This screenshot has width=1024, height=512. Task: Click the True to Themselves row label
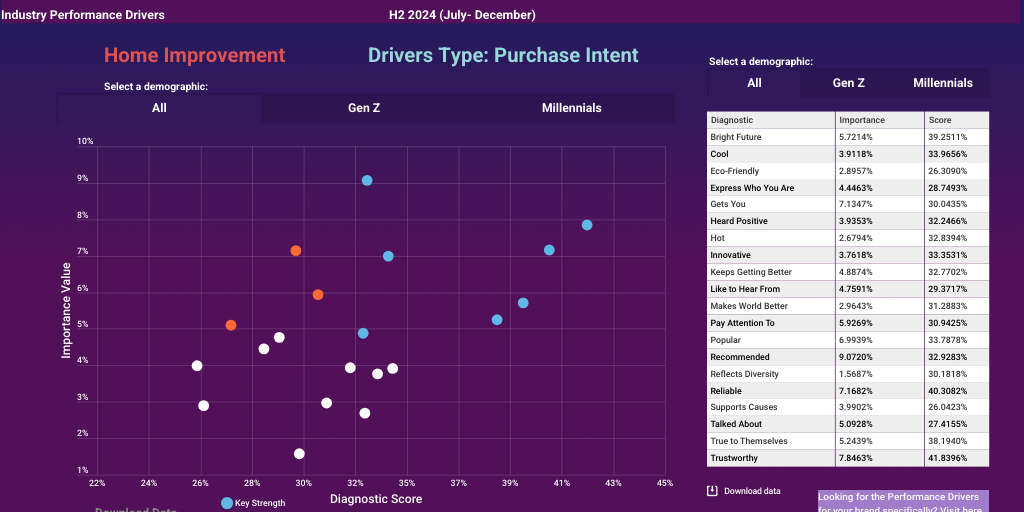tap(749, 441)
